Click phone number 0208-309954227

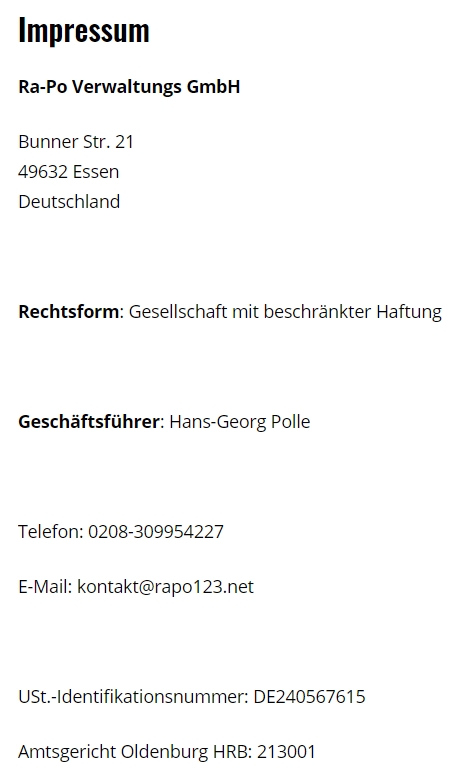[x=156, y=531]
